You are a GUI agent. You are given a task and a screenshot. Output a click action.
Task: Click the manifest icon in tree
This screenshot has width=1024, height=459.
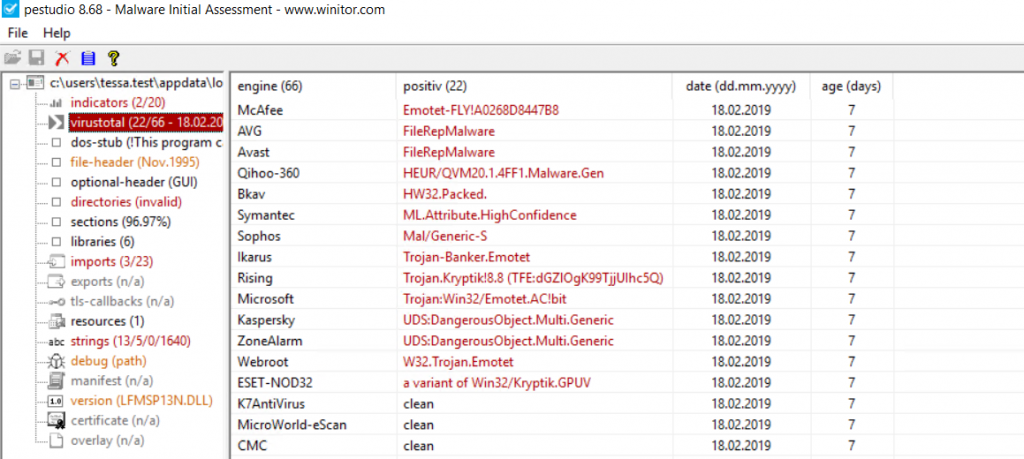click(x=56, y=381)
